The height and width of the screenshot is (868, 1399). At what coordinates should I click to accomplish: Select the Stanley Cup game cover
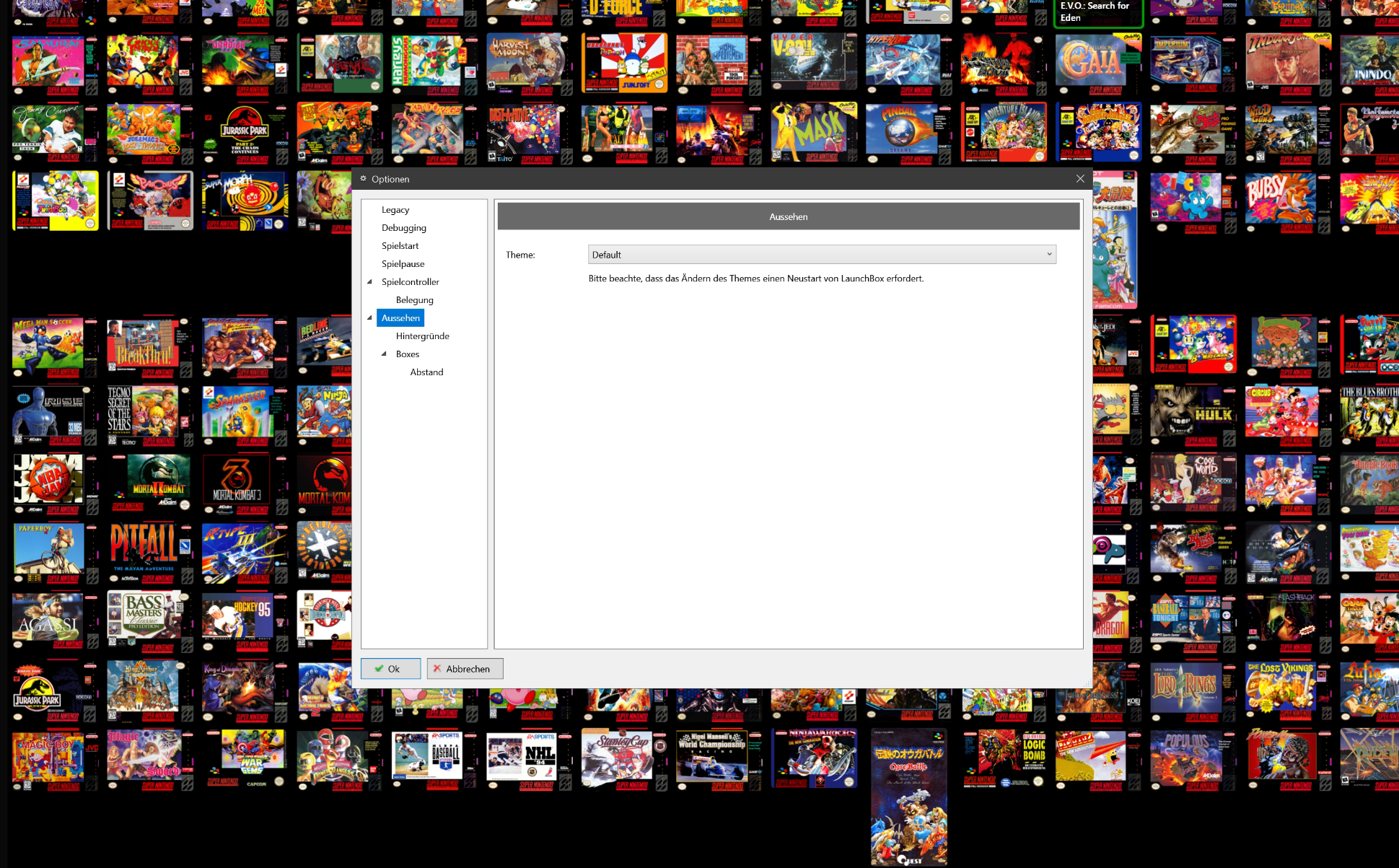point(623,760)
